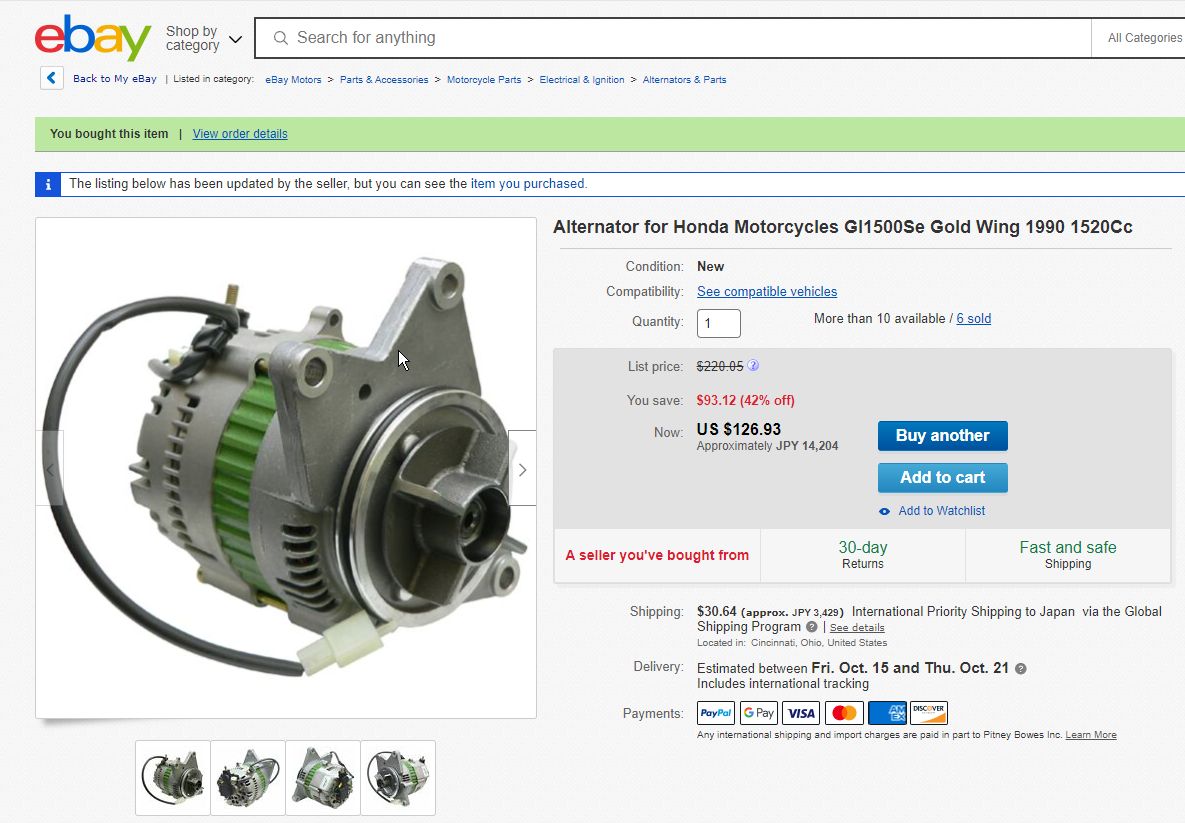Click the Add to cart button
Image resolution: width=1185 pixels, height=823 pixels.
pos(942,478)
